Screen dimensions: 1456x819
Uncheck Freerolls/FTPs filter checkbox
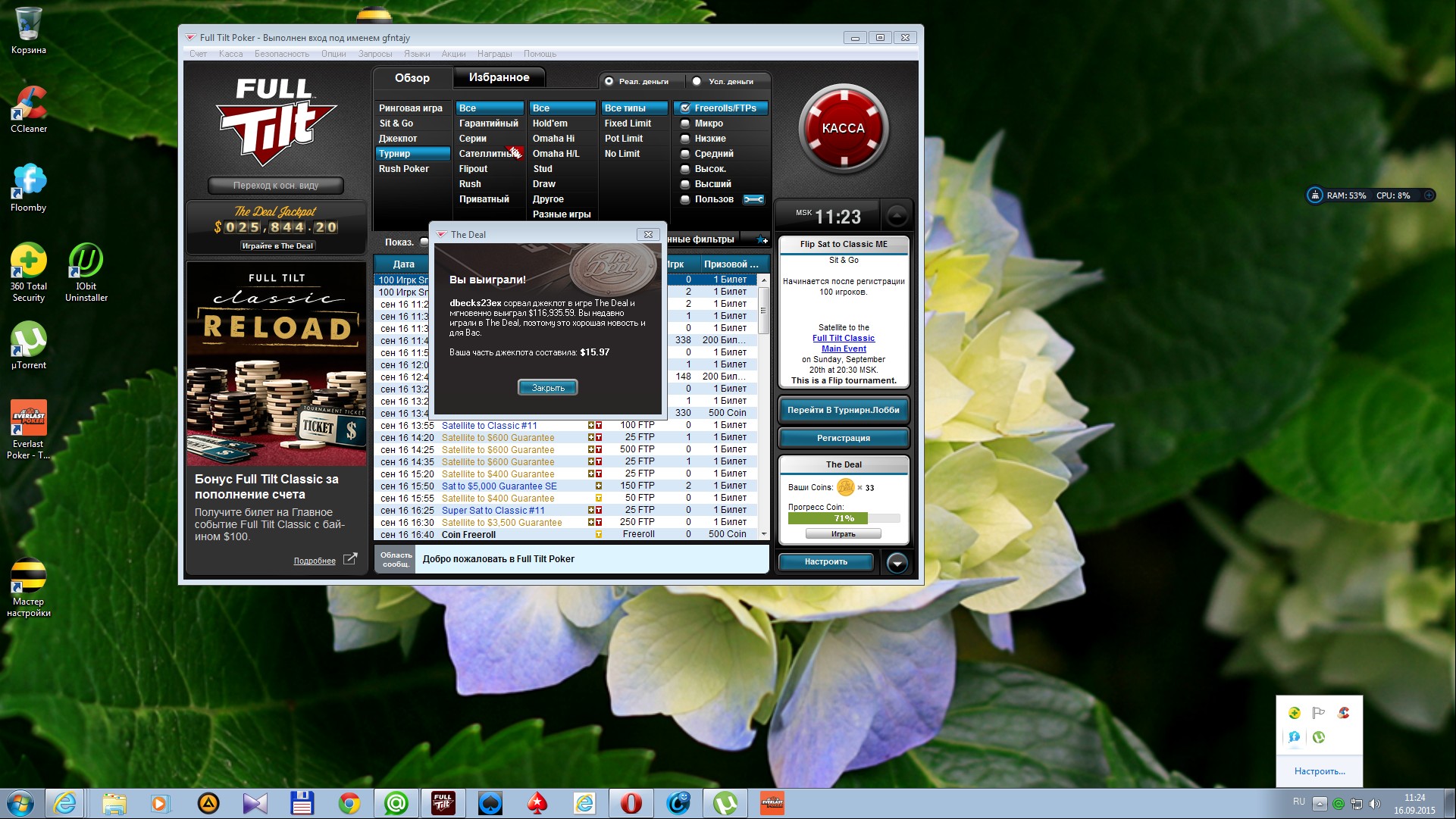(685, 108)
